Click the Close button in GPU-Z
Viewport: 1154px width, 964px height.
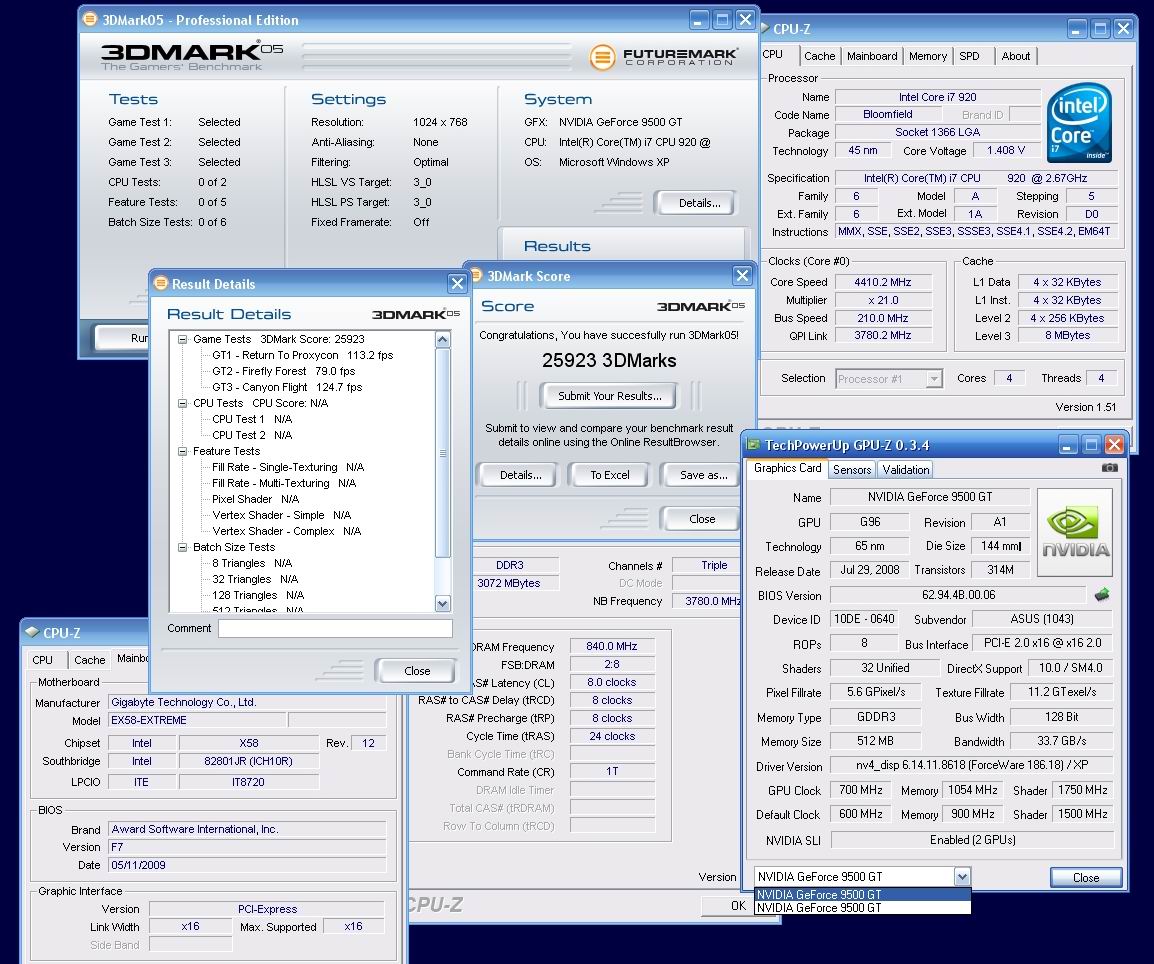pyautogui.click(x=1086, y=877)
